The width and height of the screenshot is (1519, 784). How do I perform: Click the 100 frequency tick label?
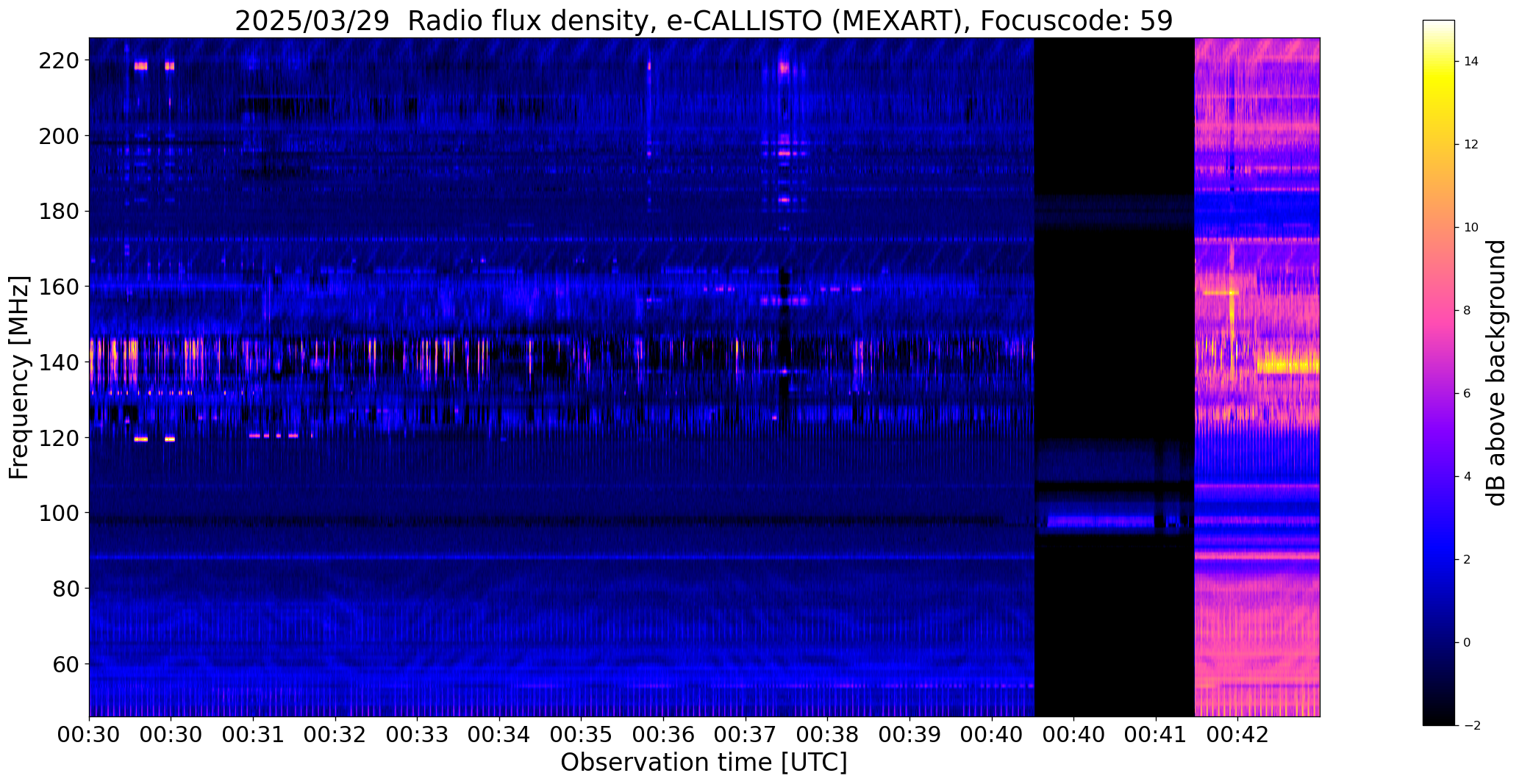(x=60, y=514)
